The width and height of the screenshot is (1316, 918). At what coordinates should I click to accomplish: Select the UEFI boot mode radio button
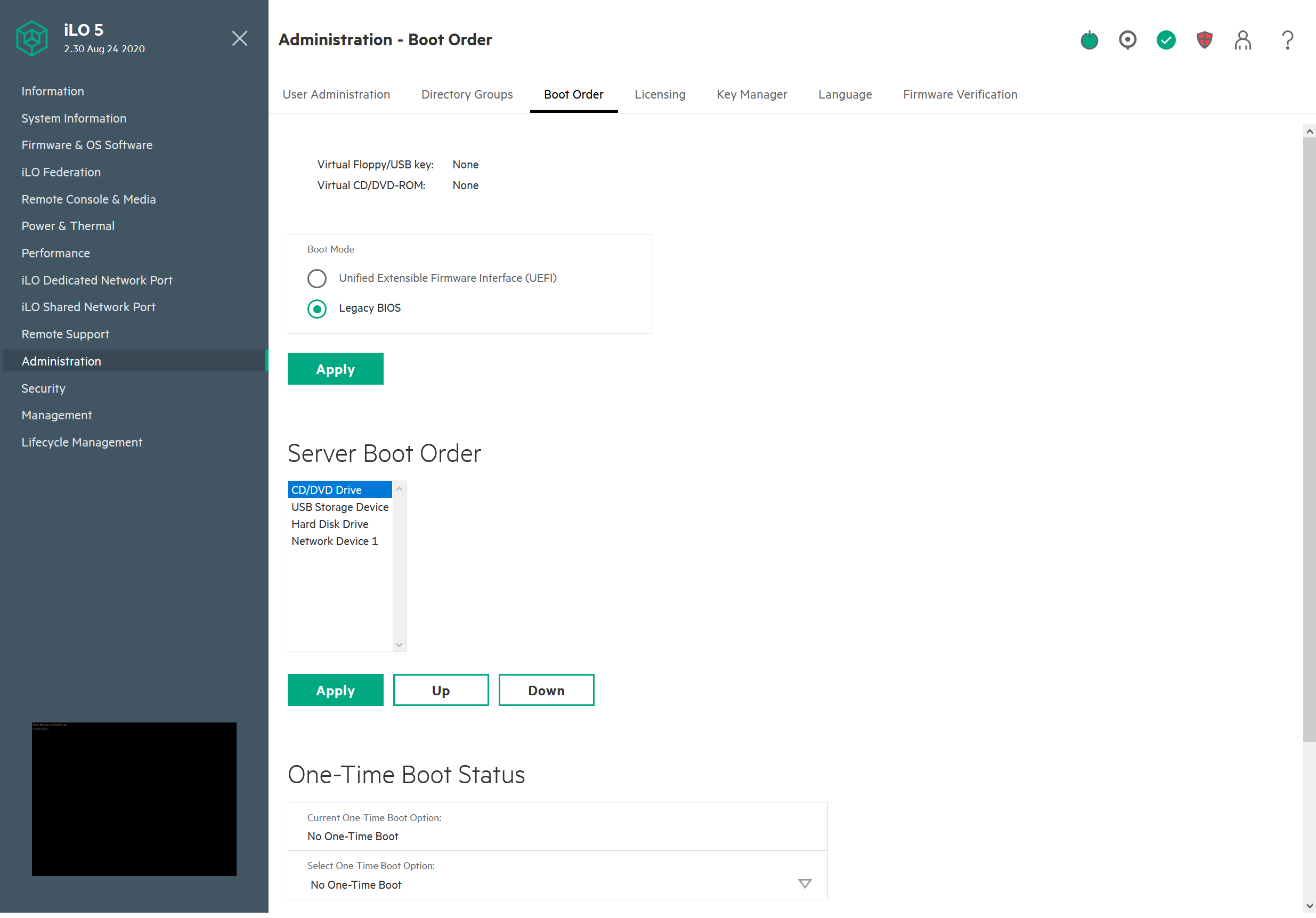(x=317, y=279)
